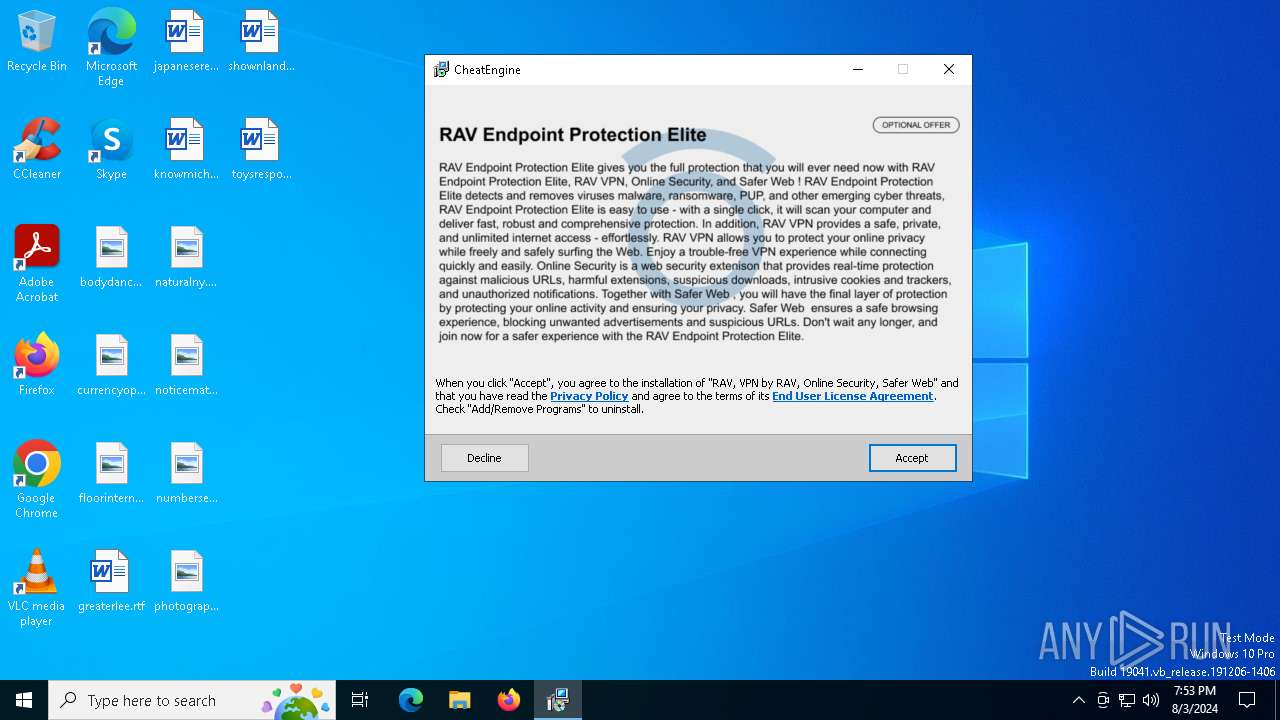1280x720 pixels.
Task: Open Edge from the taskbar
Action: (x=411, y=700)
